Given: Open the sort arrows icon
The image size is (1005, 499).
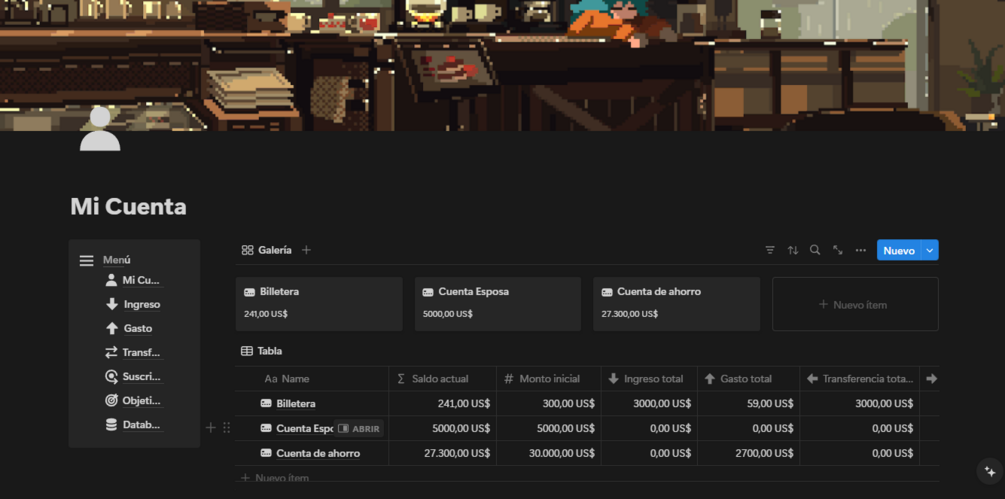Looking at the screenshot, I should pos(793,250).
